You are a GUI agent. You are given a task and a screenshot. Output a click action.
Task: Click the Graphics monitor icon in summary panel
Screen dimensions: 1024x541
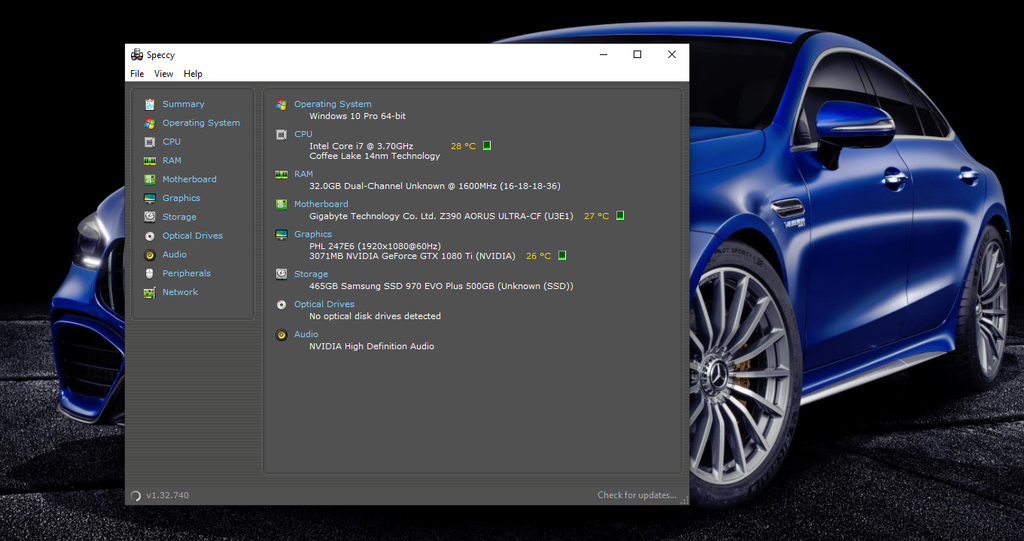pos(281,235)
